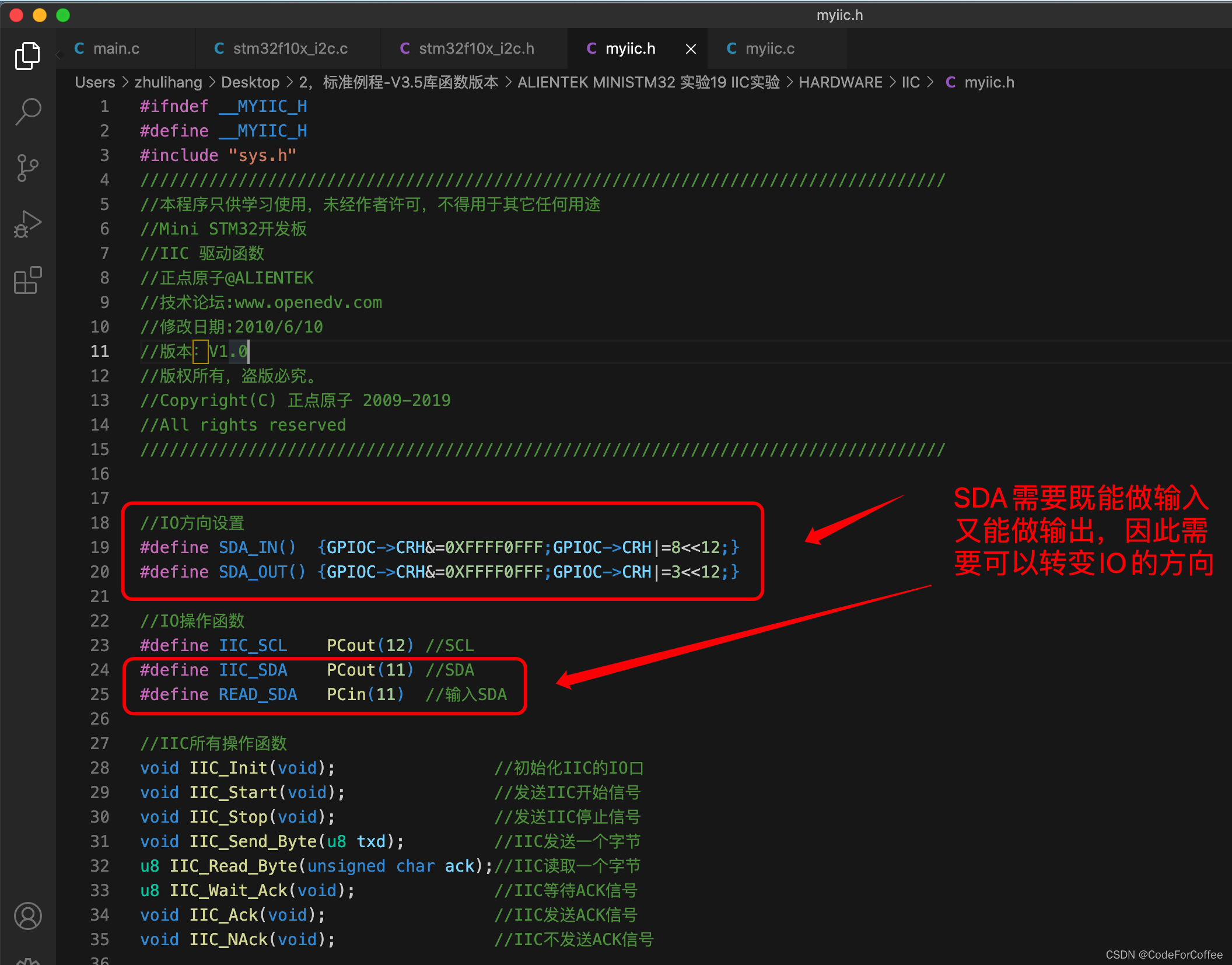This screenshot has height=965, width=1232.
Task: Close the myiic.h tab
Action: [691, 49]
